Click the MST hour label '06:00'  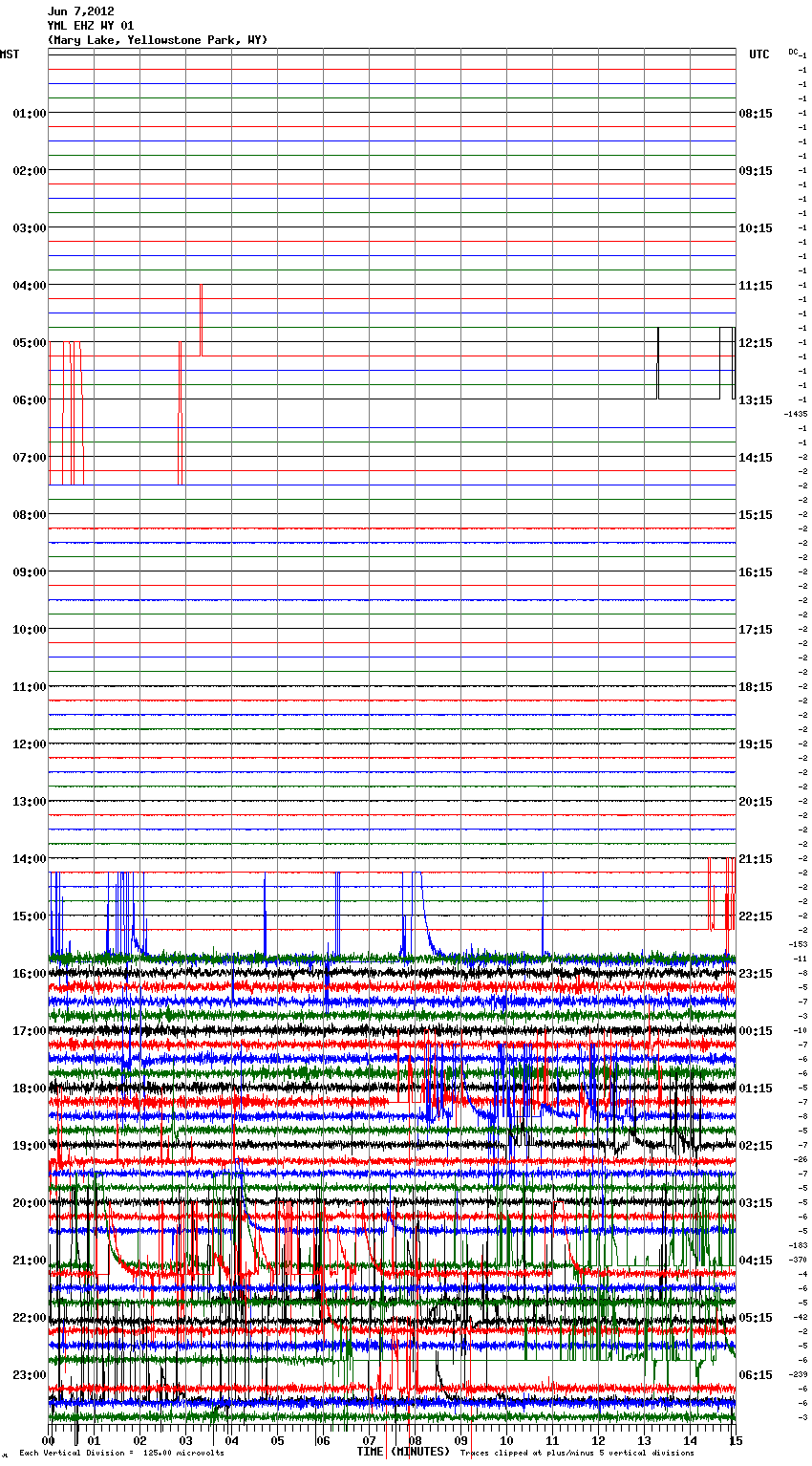pyautogui.click(x=30, y=400)
